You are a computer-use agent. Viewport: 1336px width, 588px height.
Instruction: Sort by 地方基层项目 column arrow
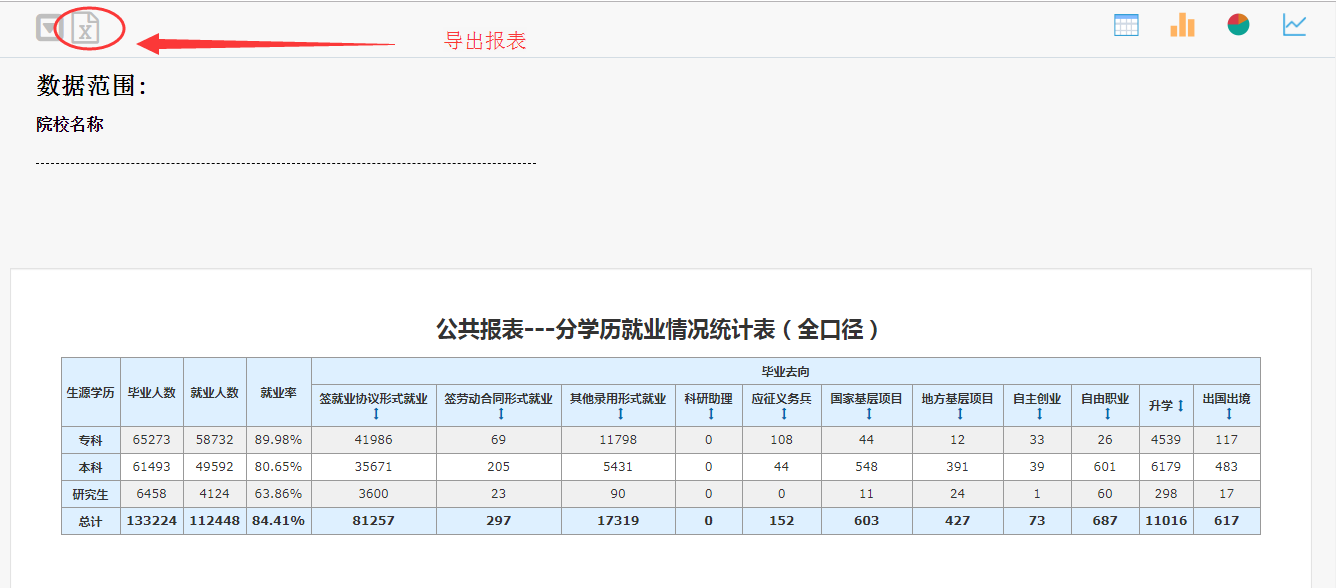[958, 413]
